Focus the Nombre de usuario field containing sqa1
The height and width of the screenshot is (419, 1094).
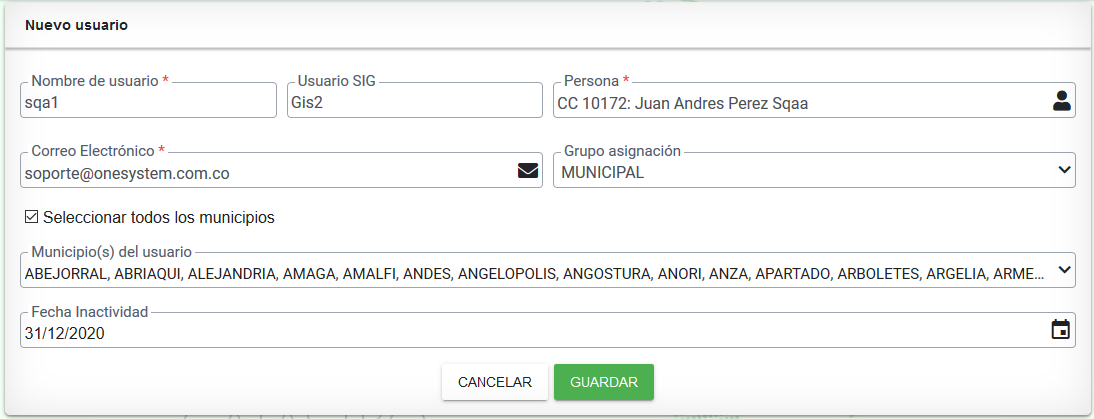pyautogui.click(x=149, y=100)
